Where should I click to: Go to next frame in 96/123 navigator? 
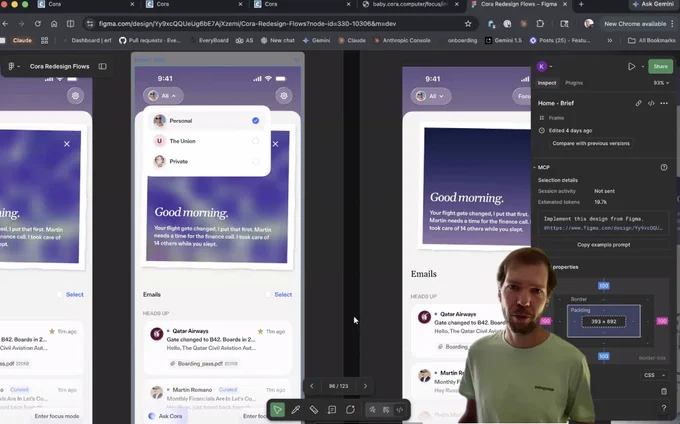pos(365,386)
